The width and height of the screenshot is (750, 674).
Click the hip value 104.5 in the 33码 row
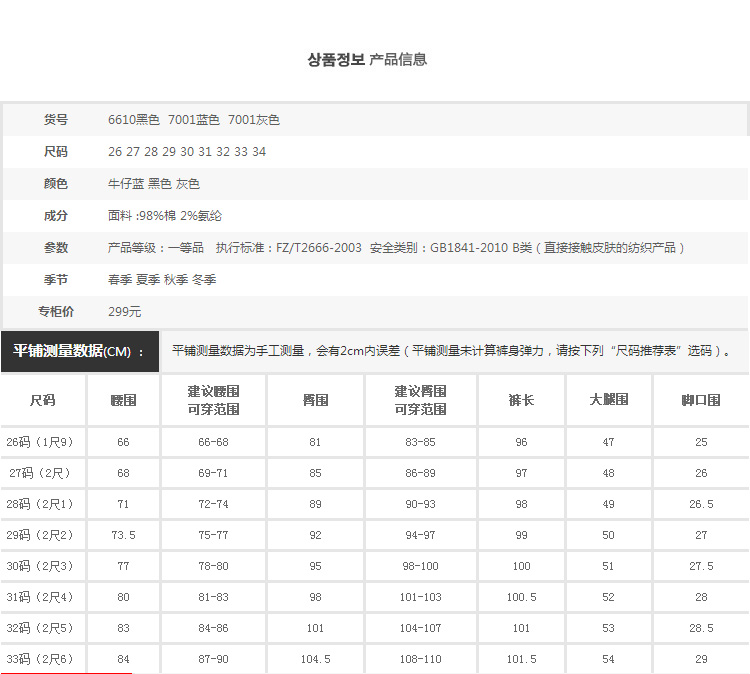[x=315, y=659]
